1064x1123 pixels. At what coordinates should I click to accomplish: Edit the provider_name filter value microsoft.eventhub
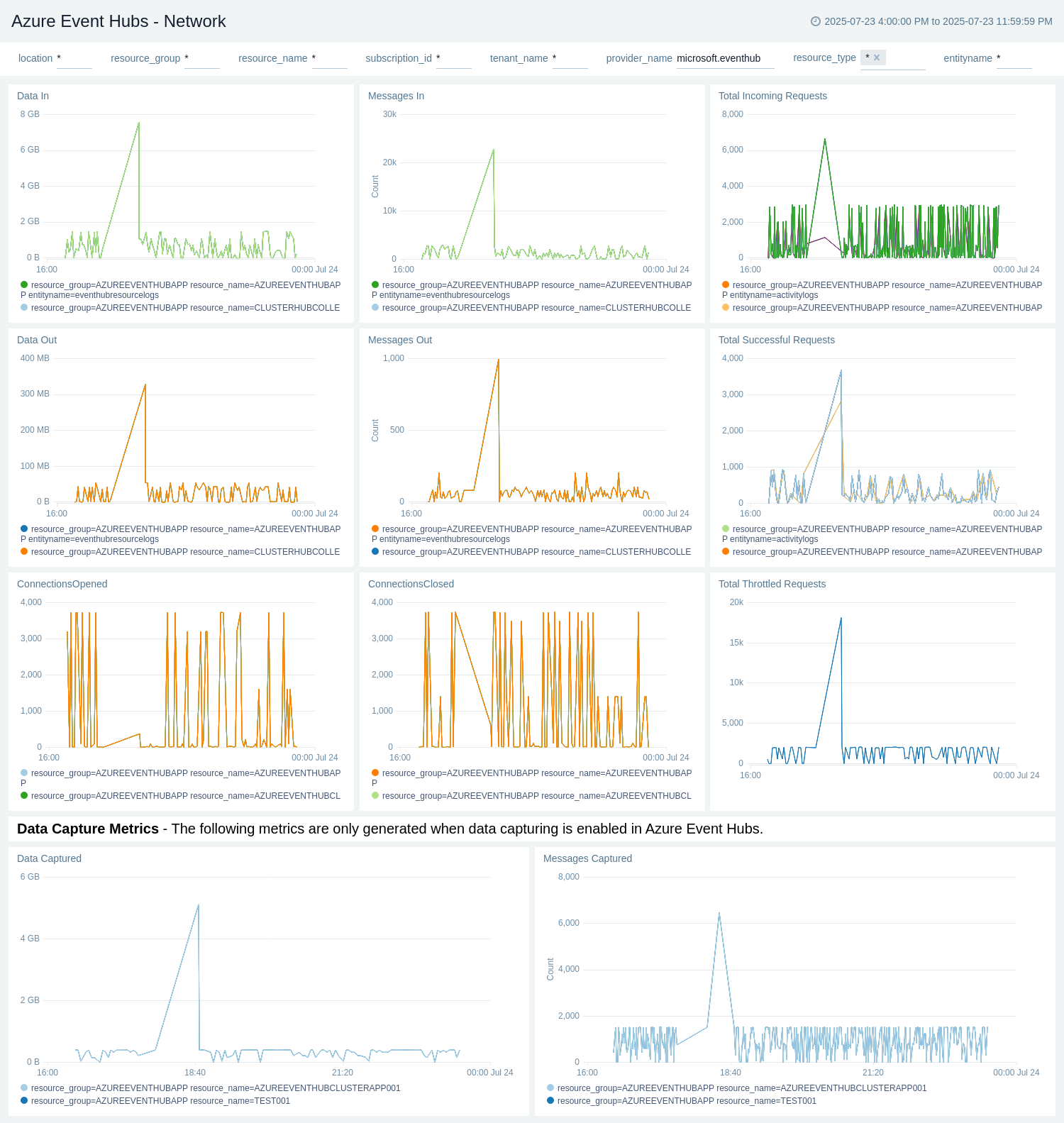pyautogui.click(x=726, y=59)
